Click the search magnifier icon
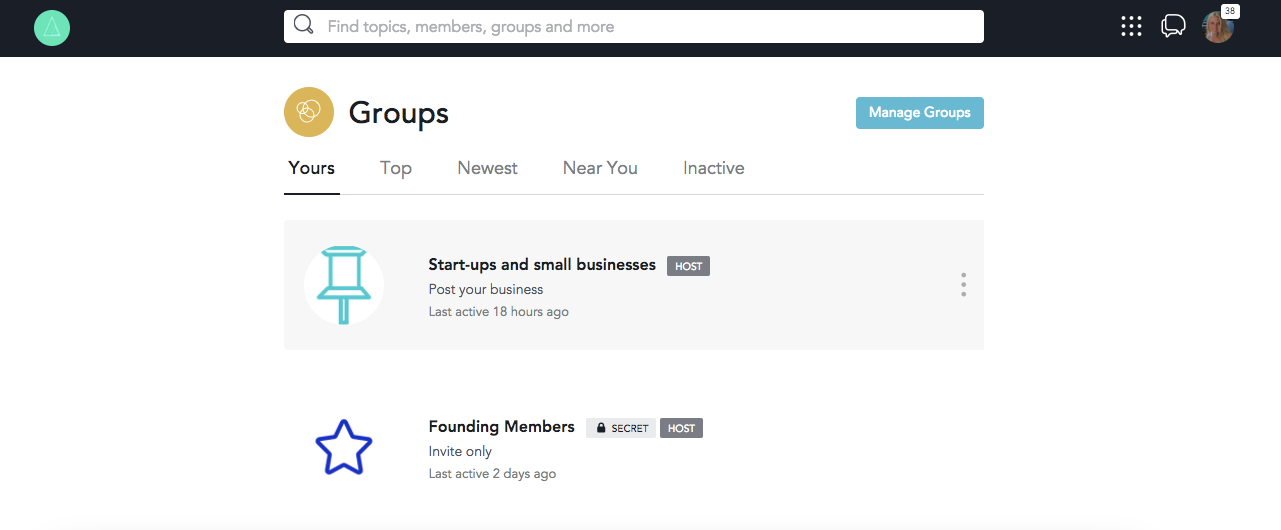 click(x=304, y=26)
